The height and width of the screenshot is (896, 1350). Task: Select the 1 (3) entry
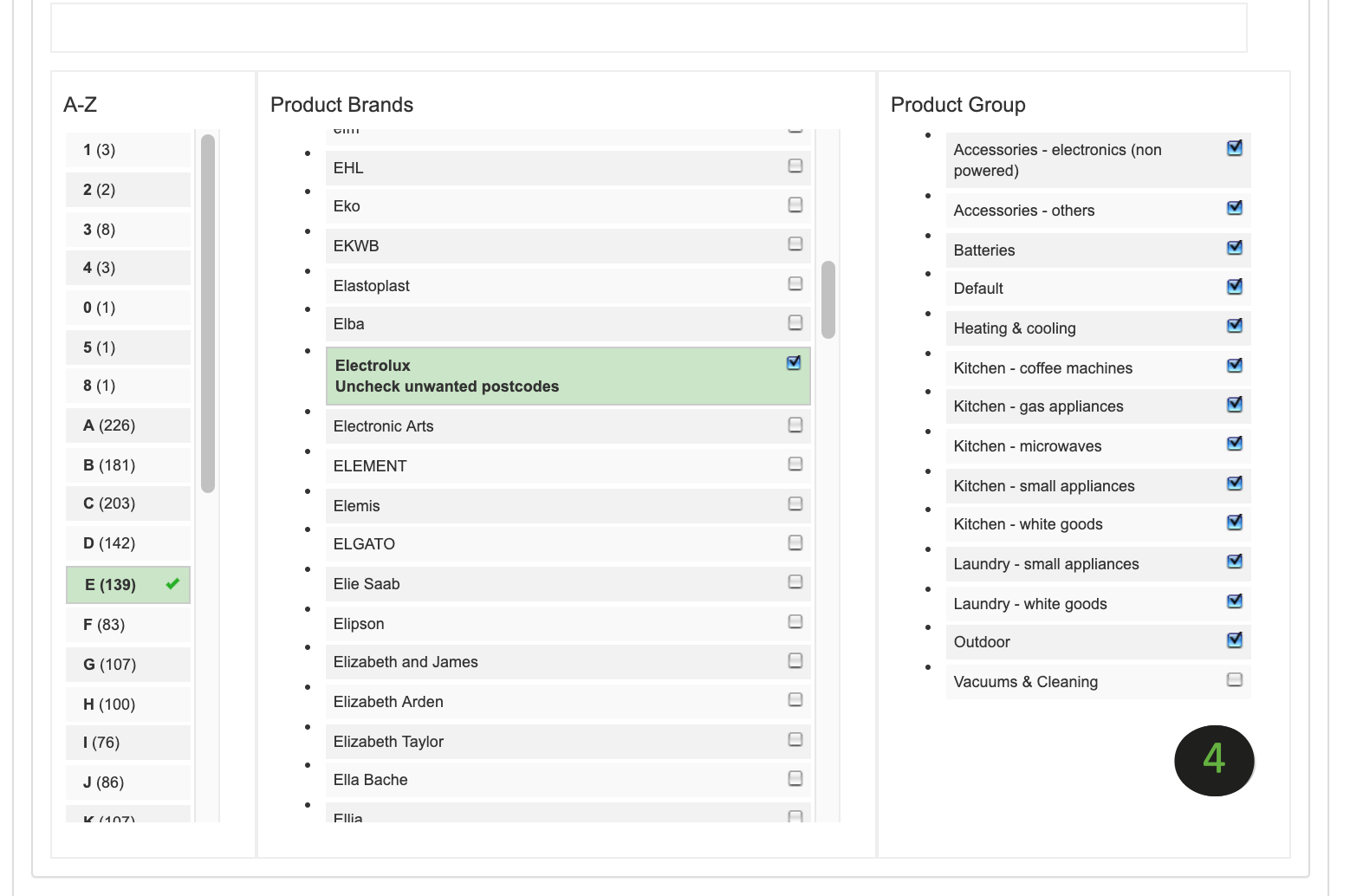pyautogui.click(x=128, y=150)
